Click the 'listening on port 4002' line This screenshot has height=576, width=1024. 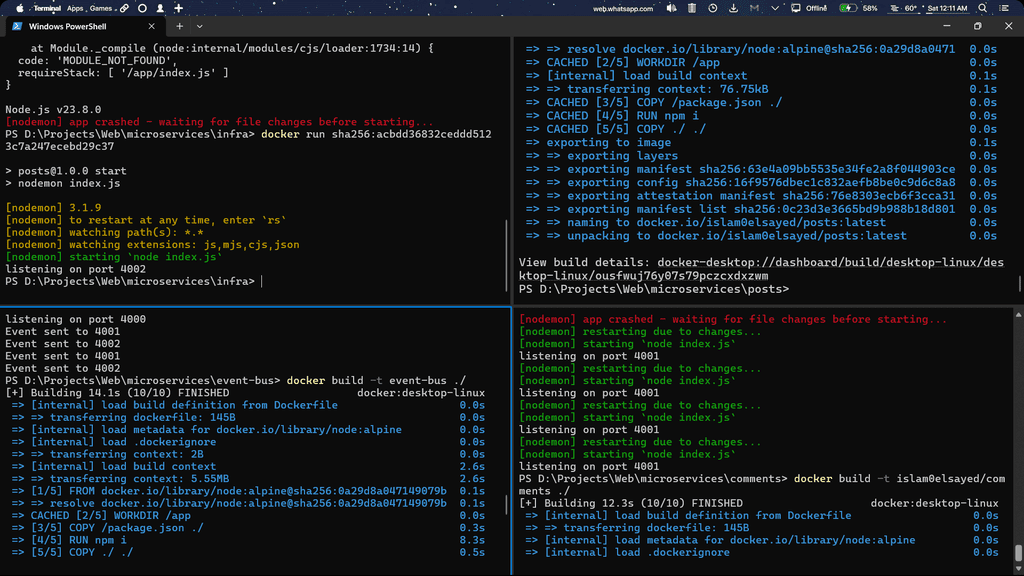76,269
